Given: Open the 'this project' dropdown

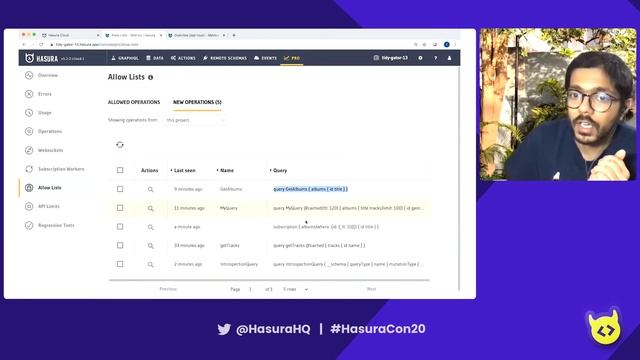Looking at the screenshot, I should coord(195,120).
